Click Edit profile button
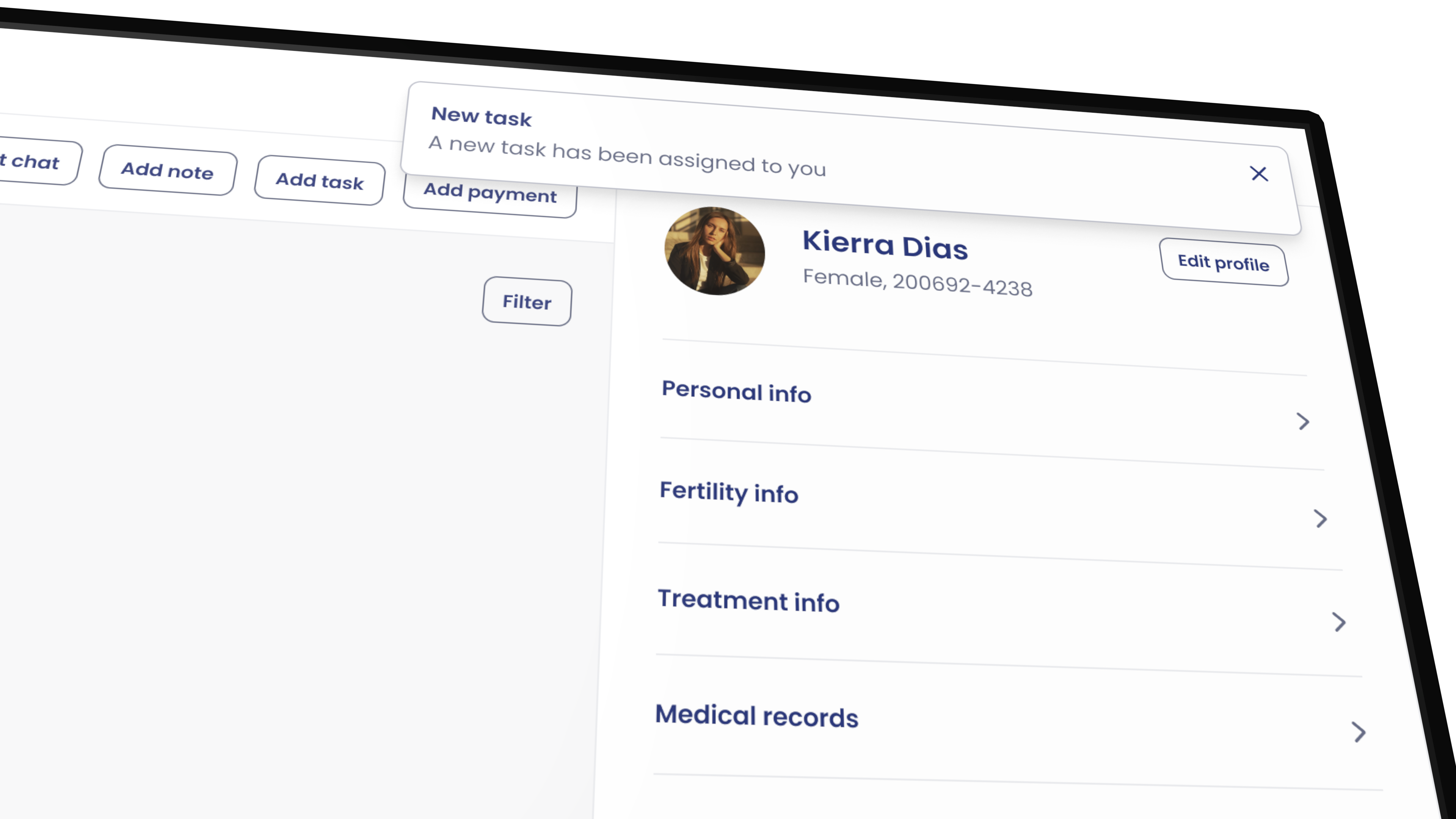This screenshot has height=819, width=1456. [1223, 263]
